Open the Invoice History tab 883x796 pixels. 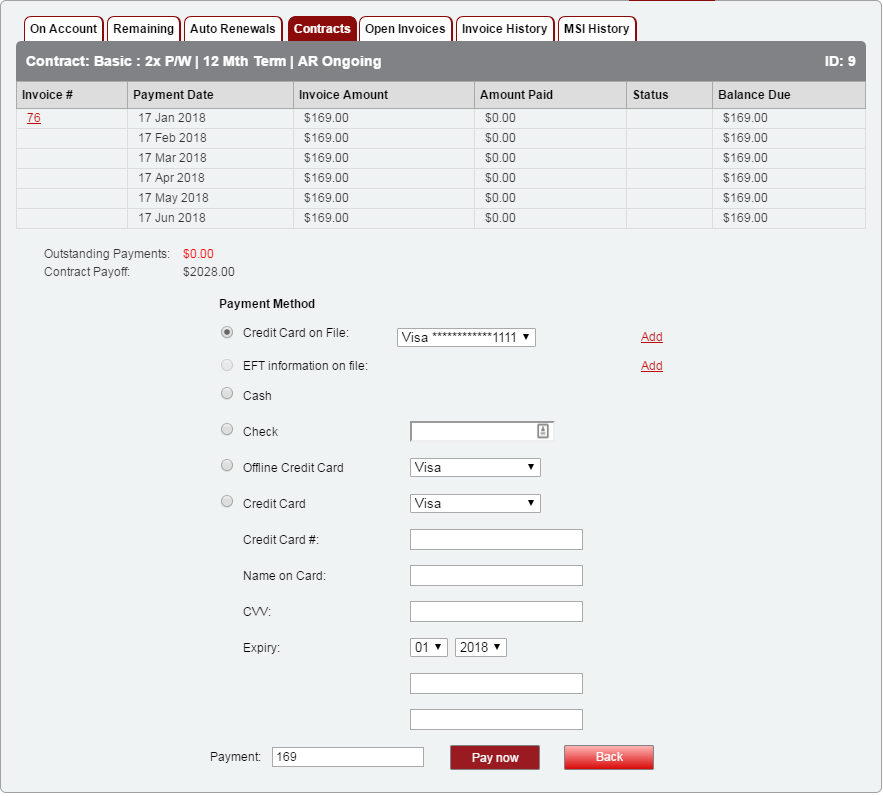504,29
